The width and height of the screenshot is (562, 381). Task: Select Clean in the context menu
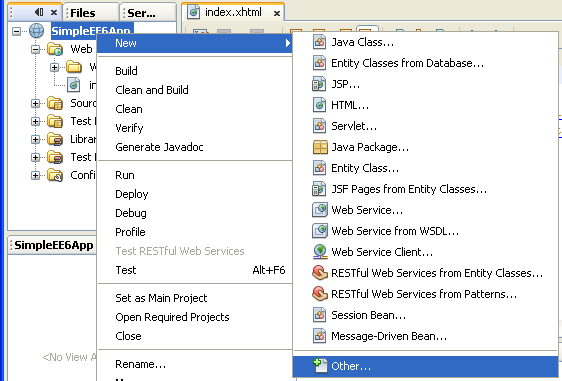[x=195, y=109]
